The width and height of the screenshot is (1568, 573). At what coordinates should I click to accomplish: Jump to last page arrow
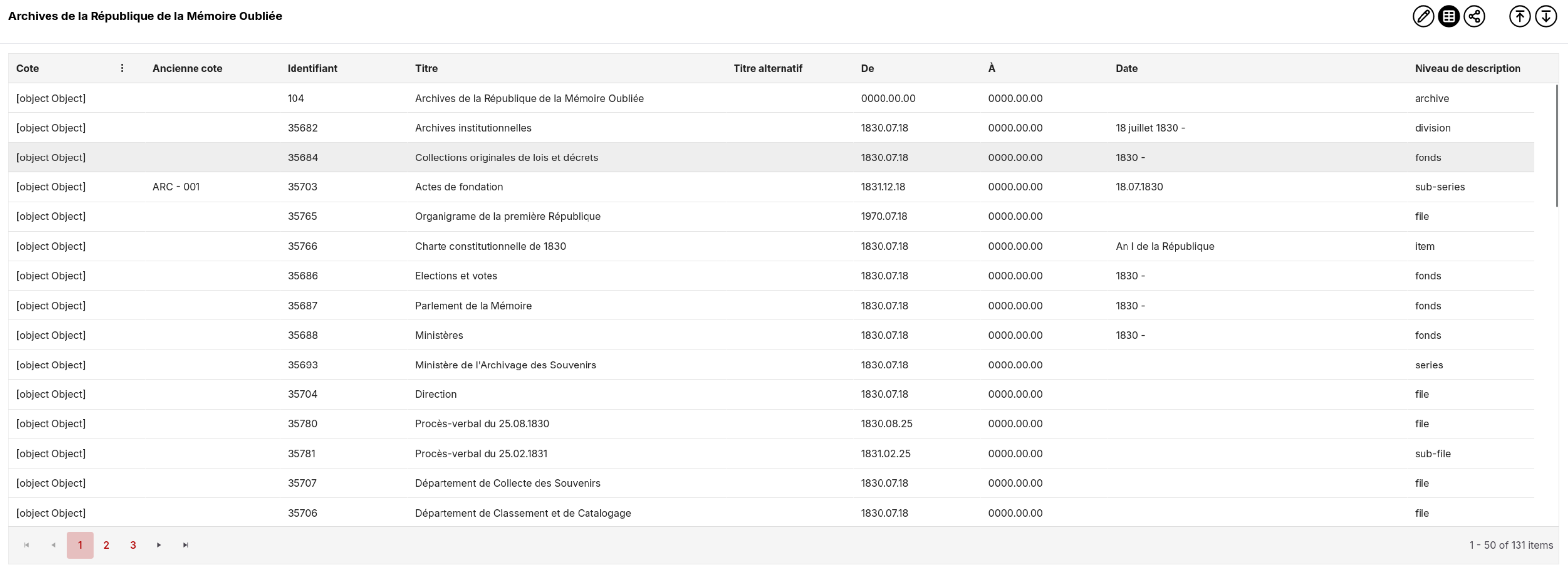(186, 545)
